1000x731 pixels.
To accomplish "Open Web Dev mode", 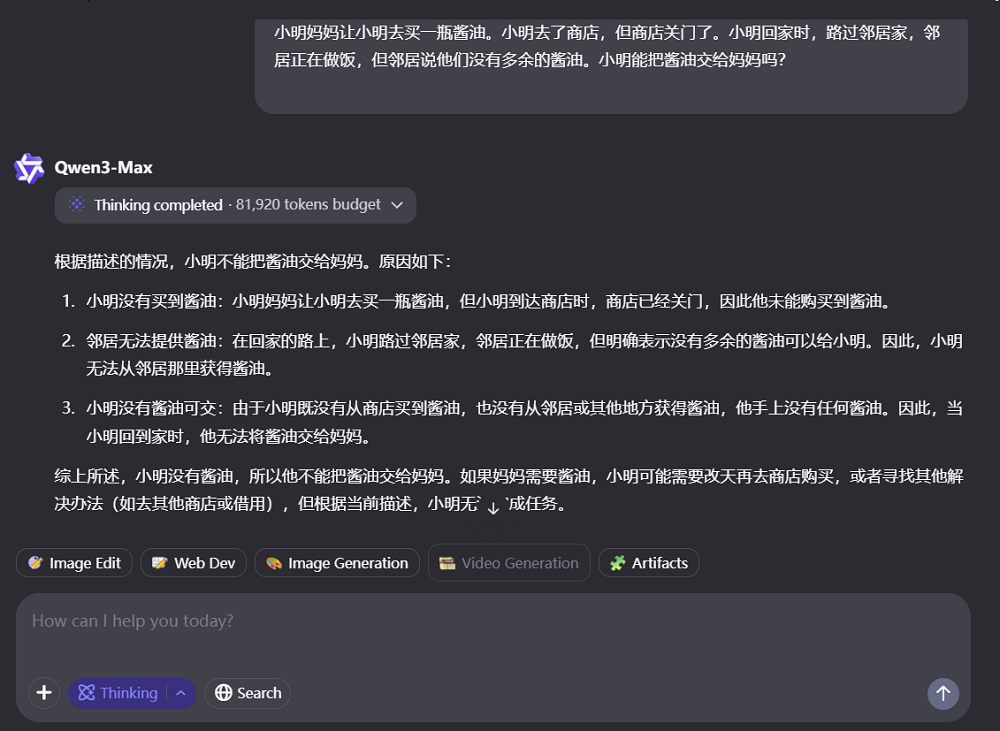I will tap(193, 563).
